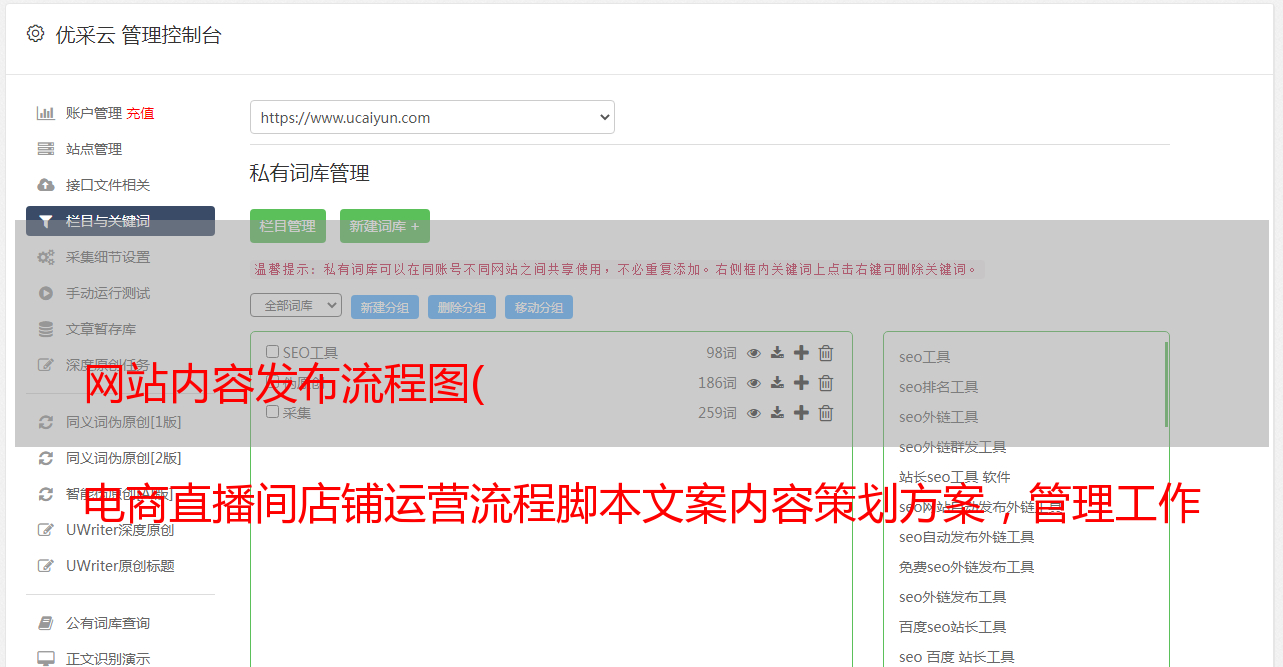Select the keyword seo自动发布外链工具
1283x667 pixels.
pos(967,537)
